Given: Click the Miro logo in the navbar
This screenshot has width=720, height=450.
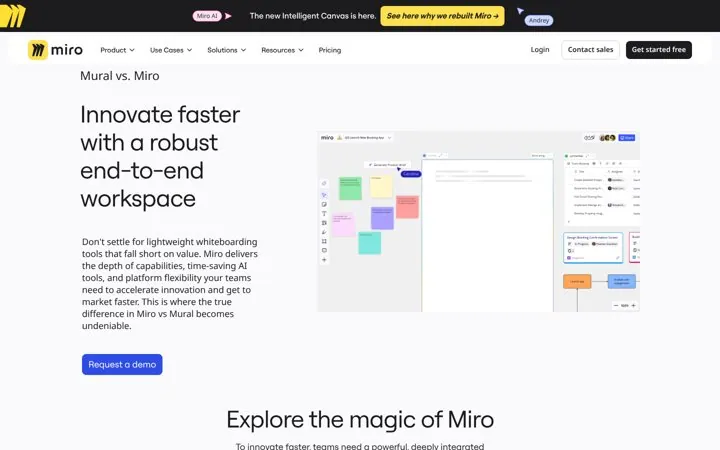Looking at the screenshot, I should [x=55, y=50].
